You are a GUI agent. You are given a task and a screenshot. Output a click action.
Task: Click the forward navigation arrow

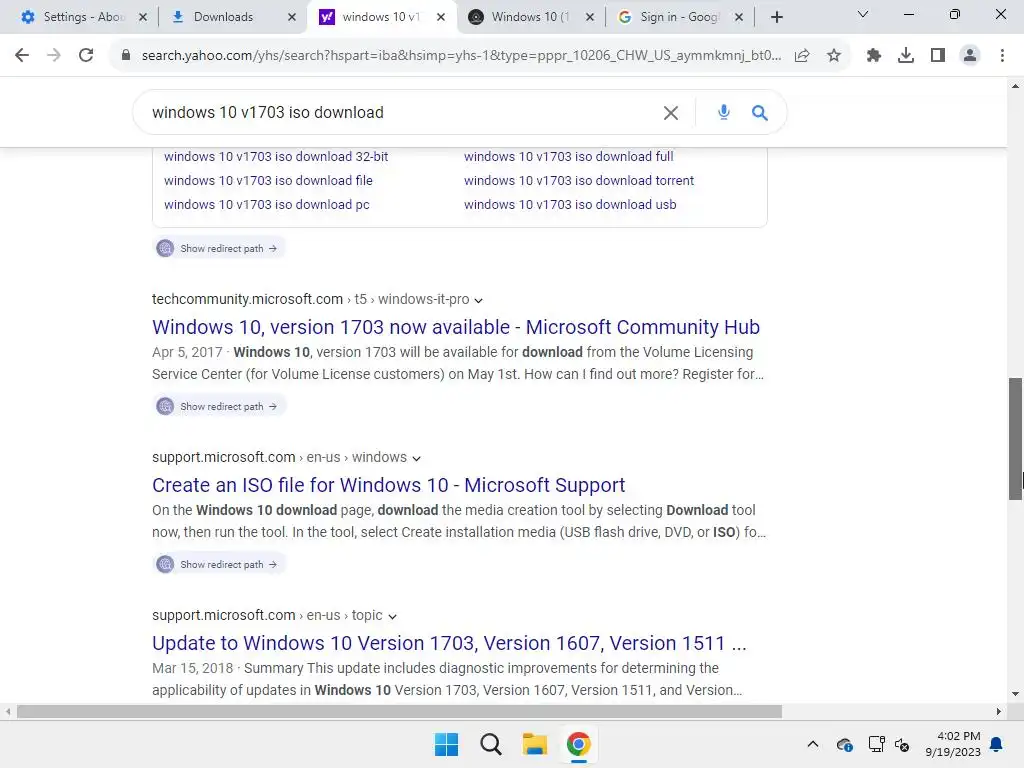click(54, 56)
